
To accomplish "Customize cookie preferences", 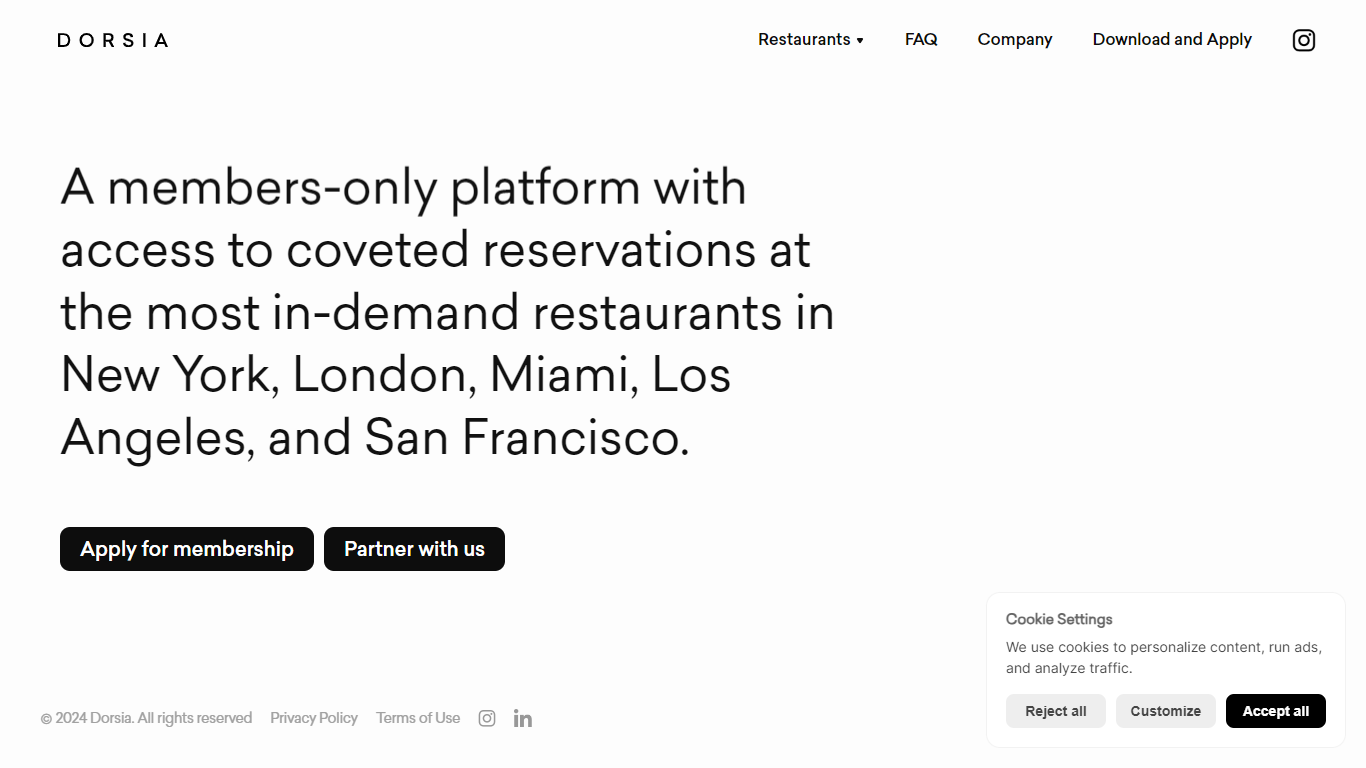I will point(1166,711).
